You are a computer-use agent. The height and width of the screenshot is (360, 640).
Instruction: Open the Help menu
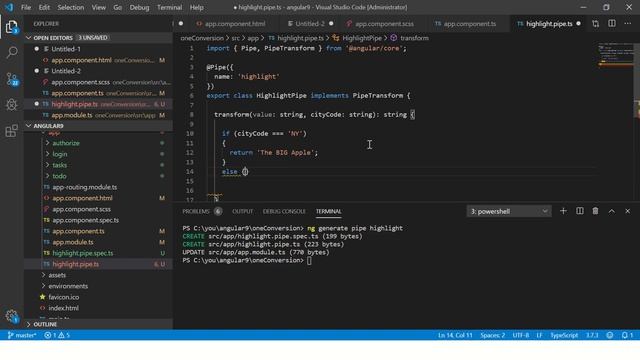tap(196, 7)
